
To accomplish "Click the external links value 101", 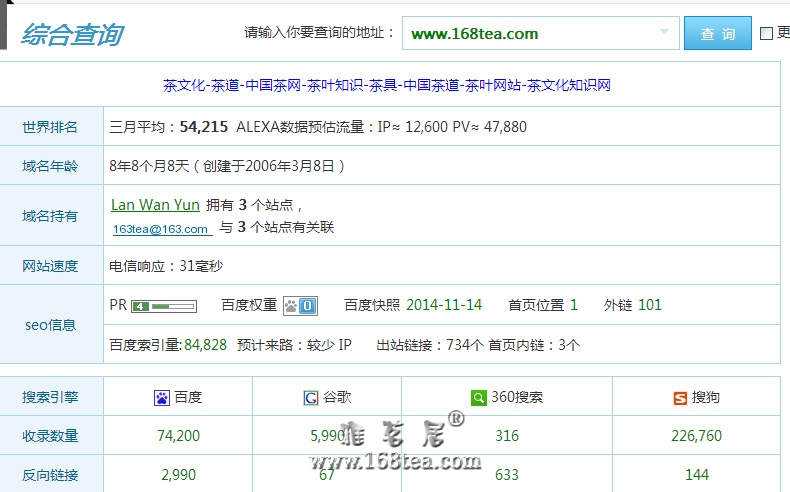I will 650,305.
